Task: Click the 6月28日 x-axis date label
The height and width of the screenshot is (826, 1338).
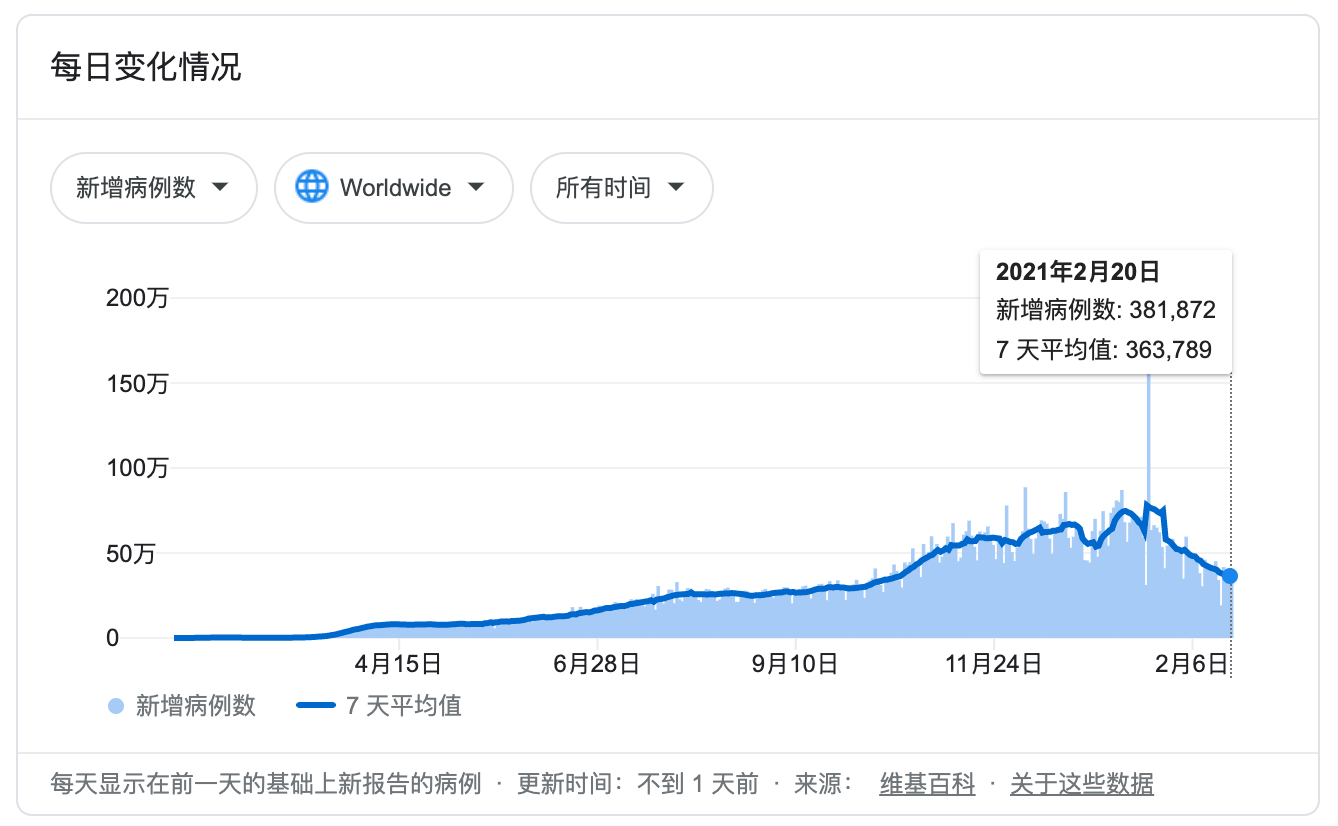Action: [x=597, y=662]
